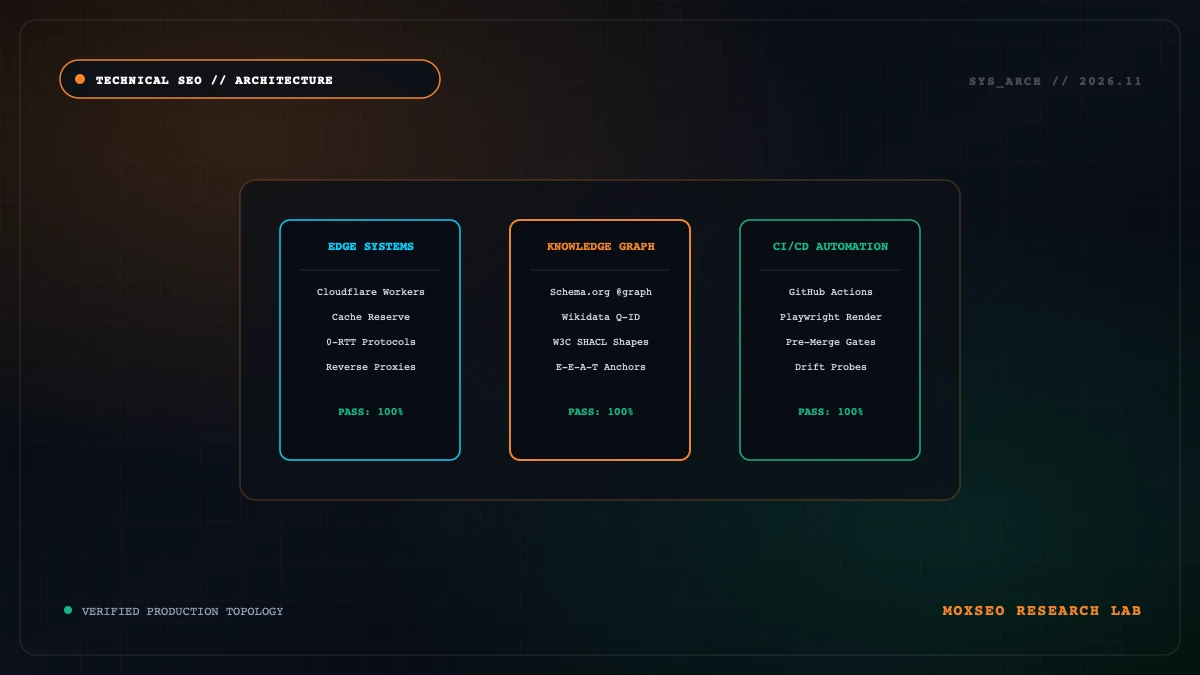Image resolution: width=1200 pixels, height=675 pixels.
Task: Open the Knowledge Graph card heading
Action: tap(601, 246)
